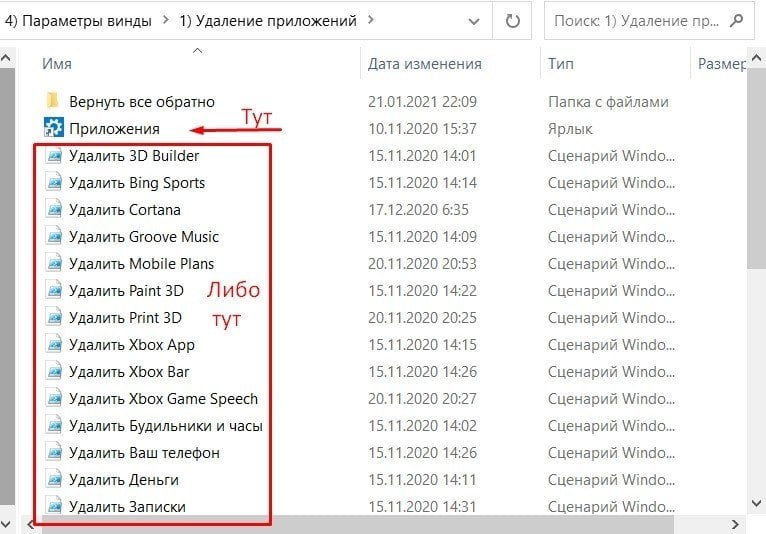This screenshot has width=766, height=534.
Task: Select file name 'Удалить Будильники и часы'
Action: pyautogui.click(x=166, y=426)
